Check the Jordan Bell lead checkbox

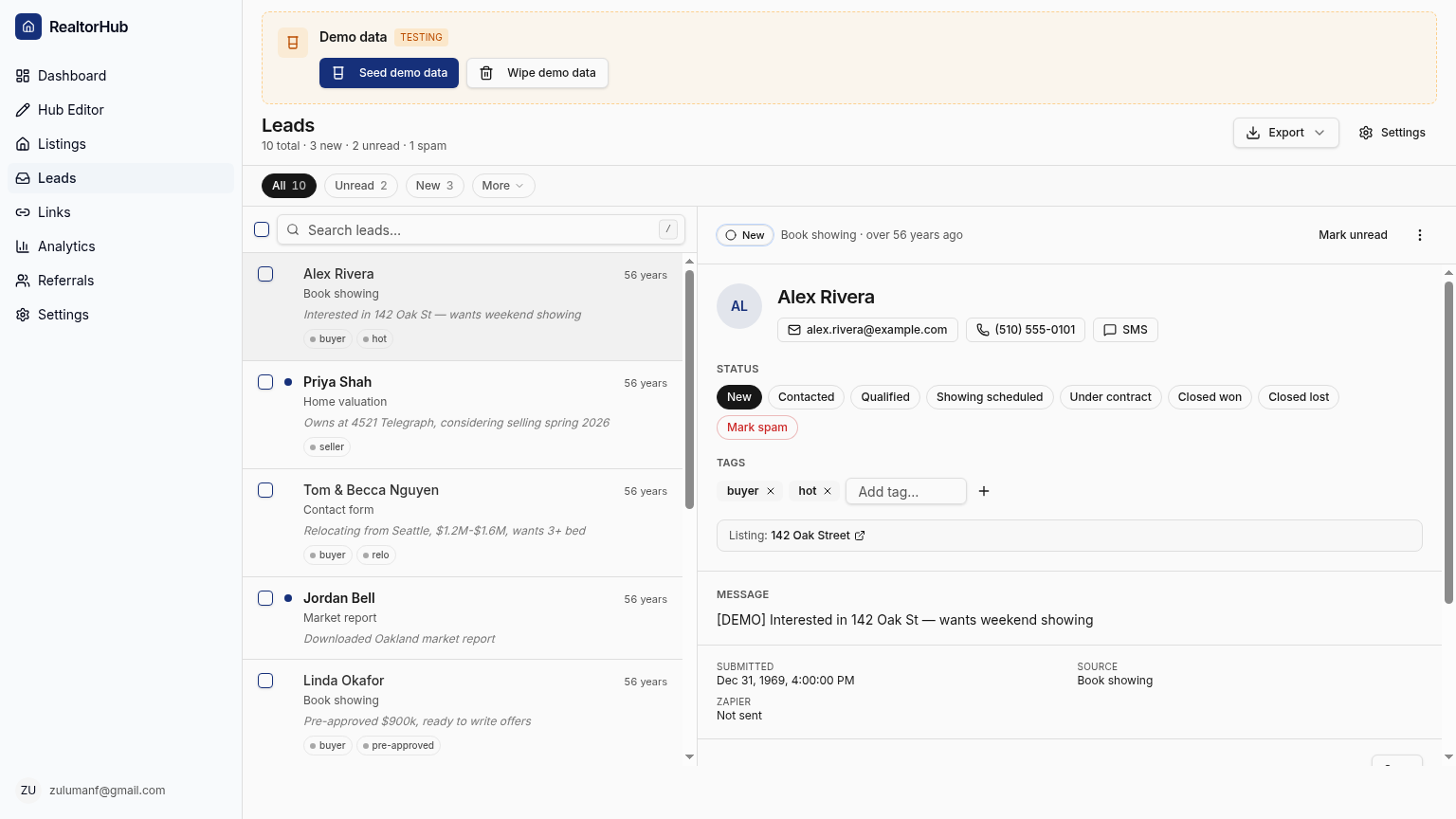pos(265,598)
